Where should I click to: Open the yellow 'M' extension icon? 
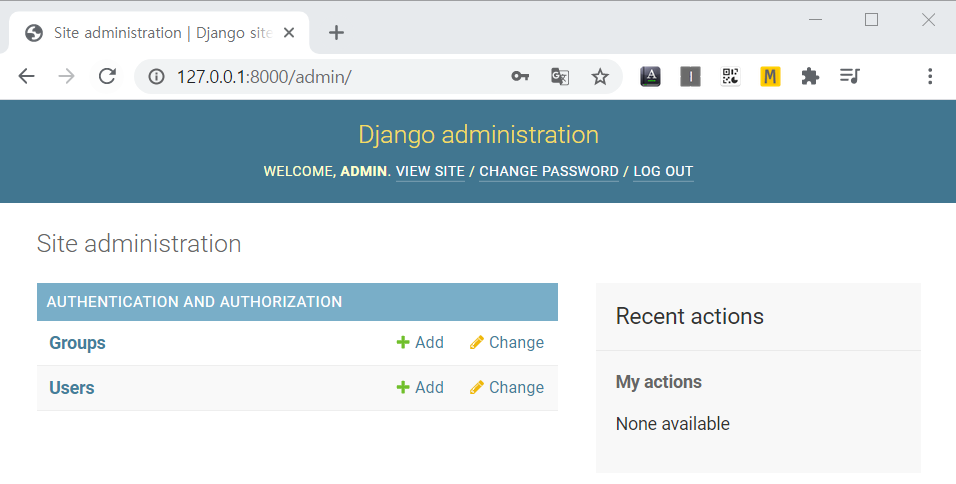coord(770,76)
